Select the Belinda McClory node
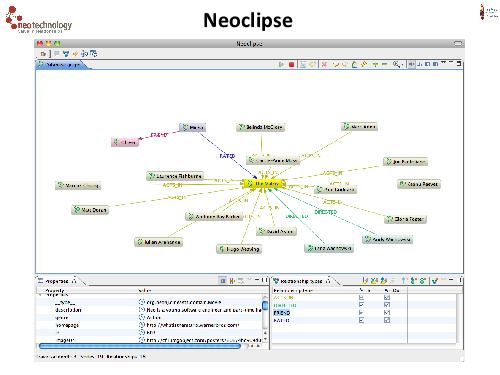The height and width of the screenshot is (375, 500). tap(261, 127)
